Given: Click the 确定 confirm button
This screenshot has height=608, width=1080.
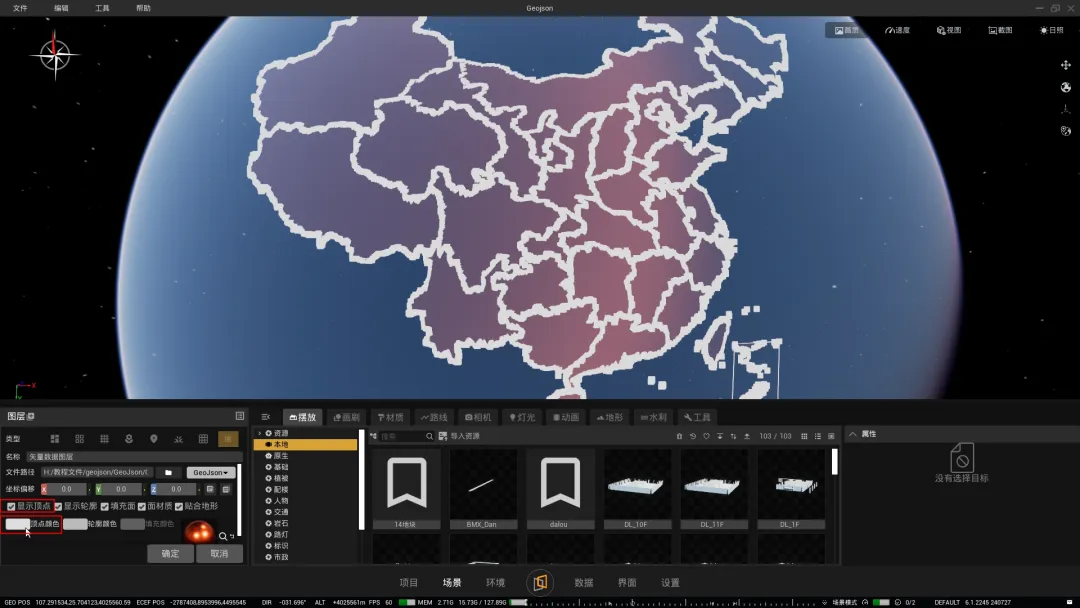Looking at the screenshot, I should pyautogui.click(x=170, y=554).
